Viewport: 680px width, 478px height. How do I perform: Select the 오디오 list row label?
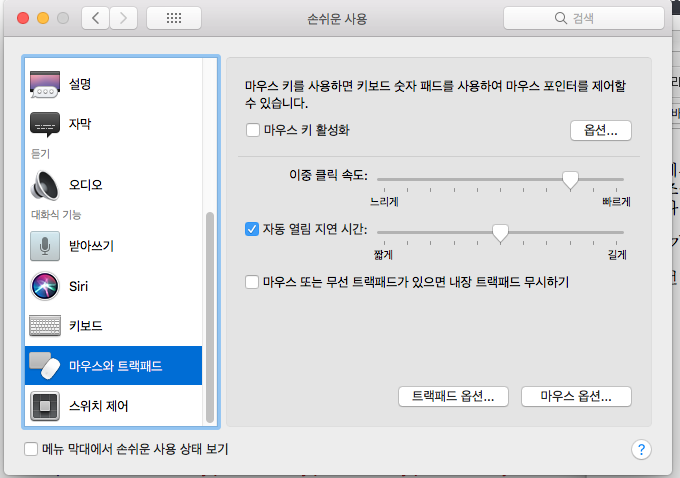click(86, 185)
